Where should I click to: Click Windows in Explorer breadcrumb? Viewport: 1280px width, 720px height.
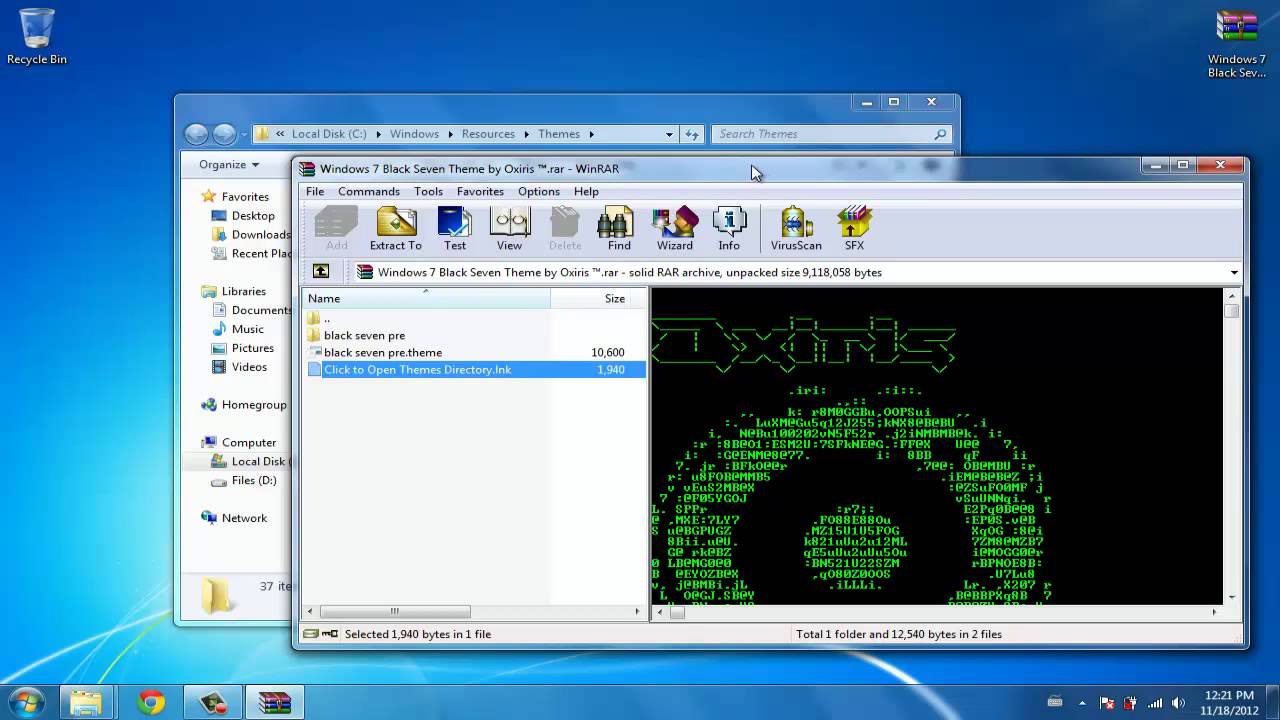pos(414,134)
